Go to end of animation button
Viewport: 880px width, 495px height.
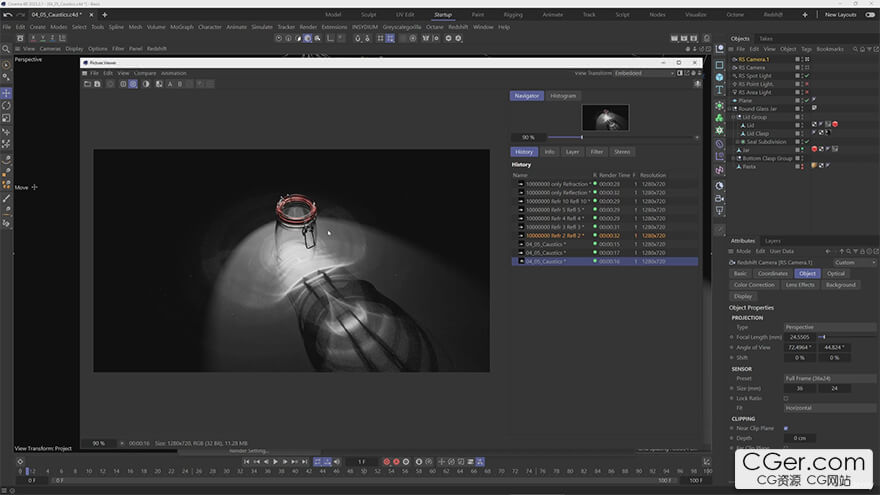tap(304, 461)
